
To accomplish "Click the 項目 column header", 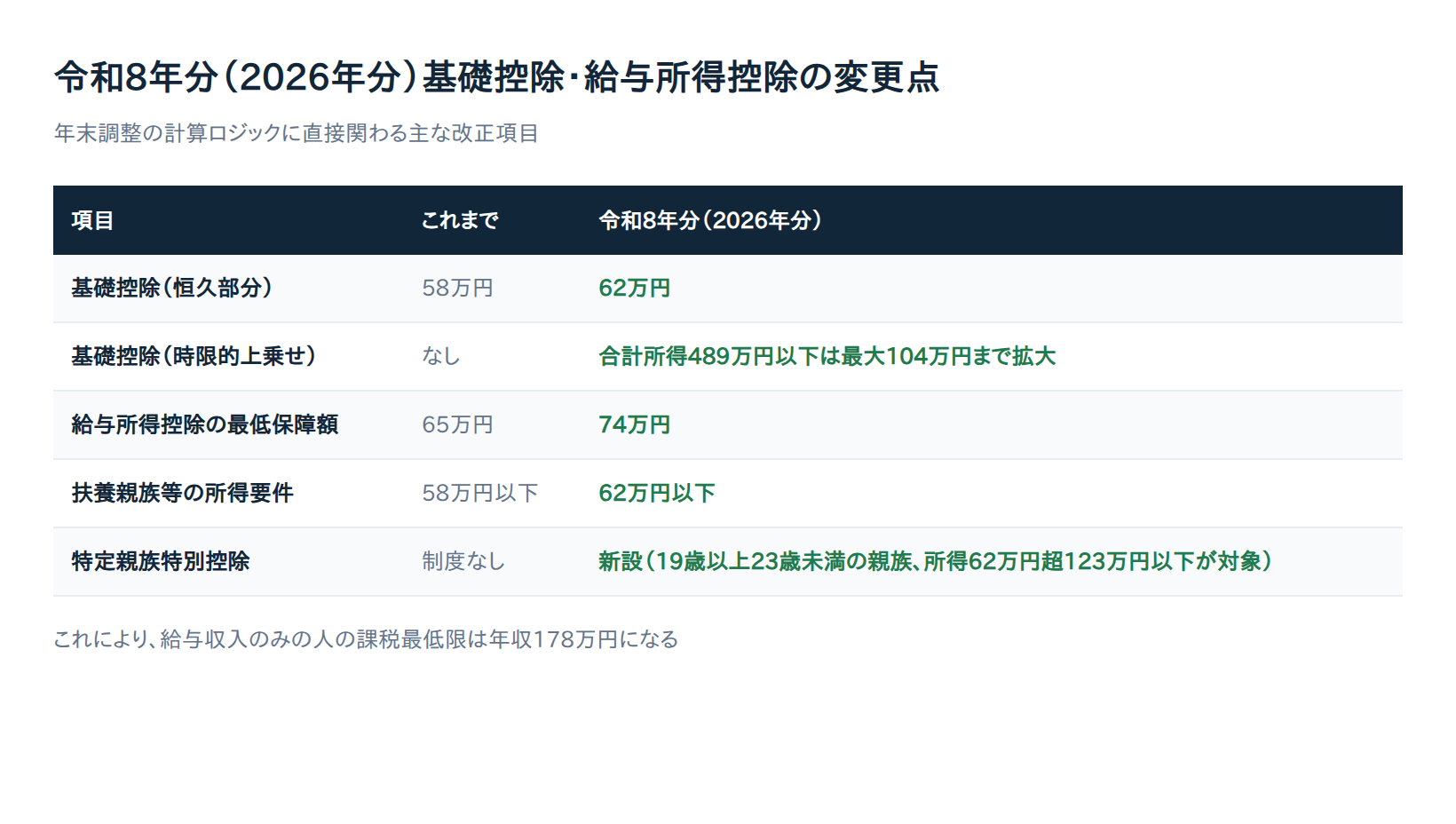I will coord(92,220).
